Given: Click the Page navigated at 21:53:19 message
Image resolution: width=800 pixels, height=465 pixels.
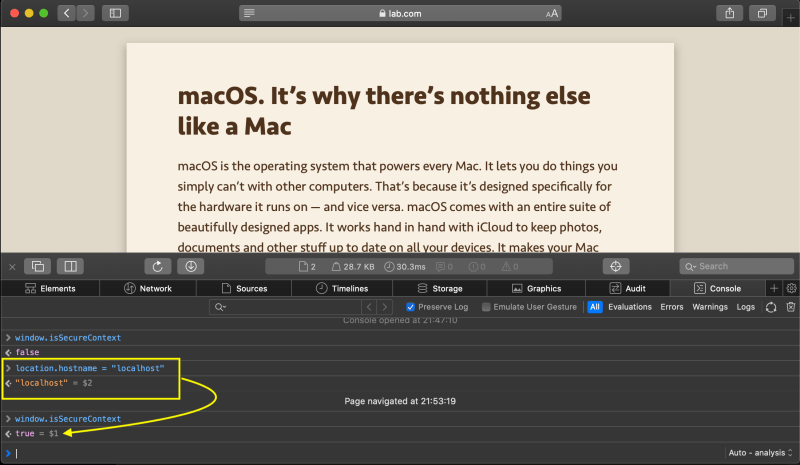Looking at the screenshot, I should (x=400, y=401).
